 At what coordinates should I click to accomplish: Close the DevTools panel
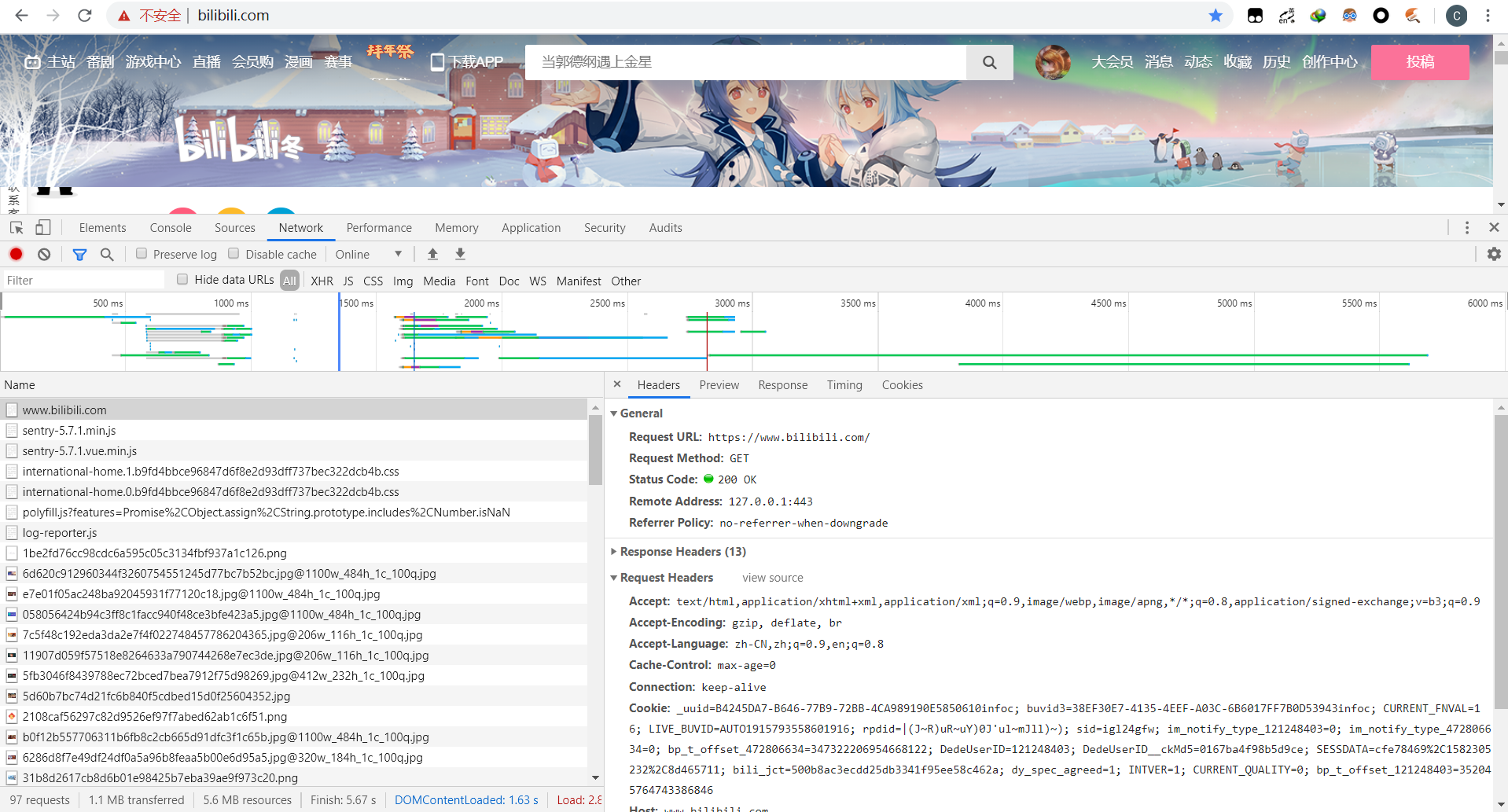1494,227
